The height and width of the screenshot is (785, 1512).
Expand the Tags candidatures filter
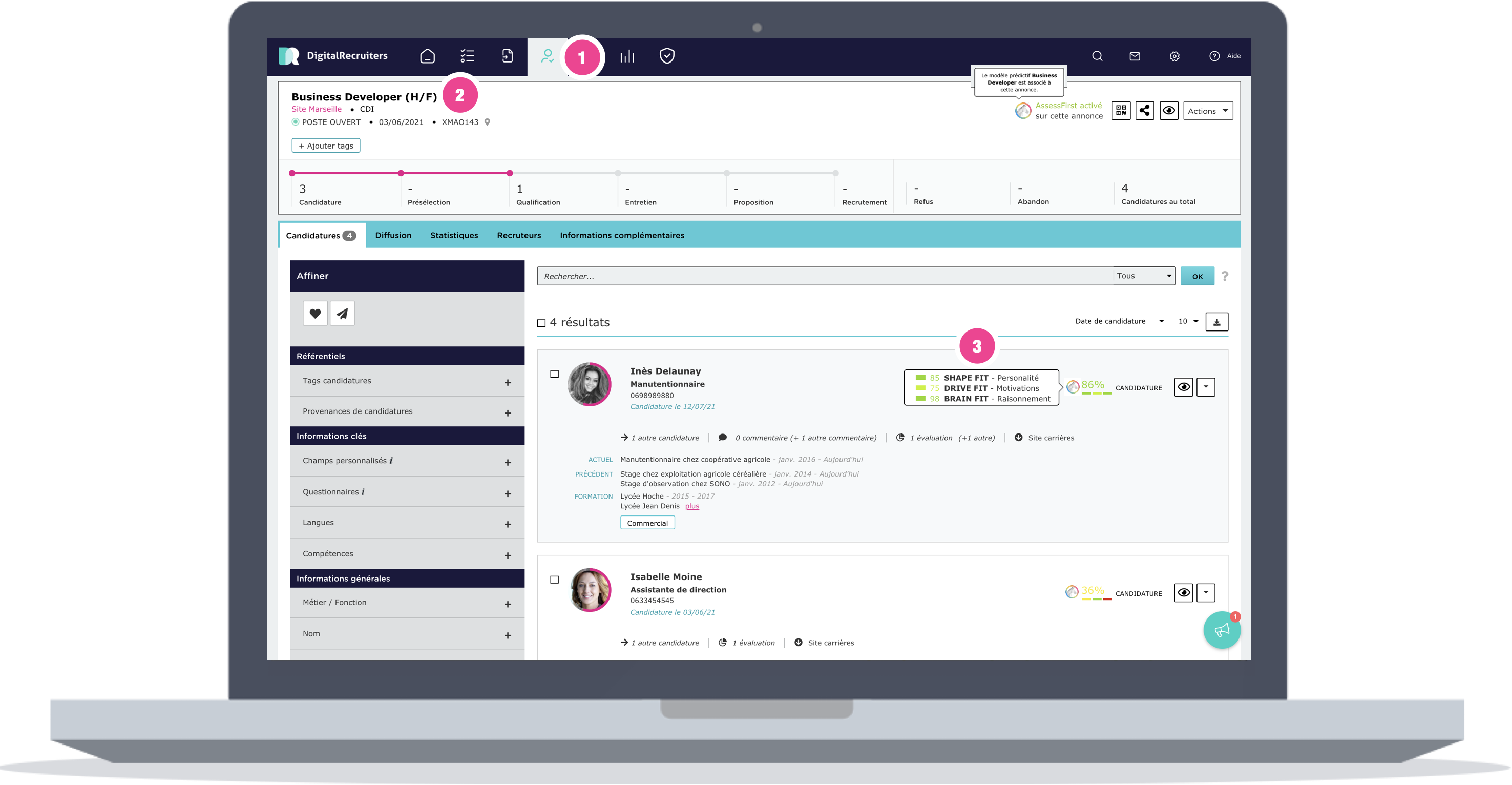pyautogui.click(x=507, y=383)
